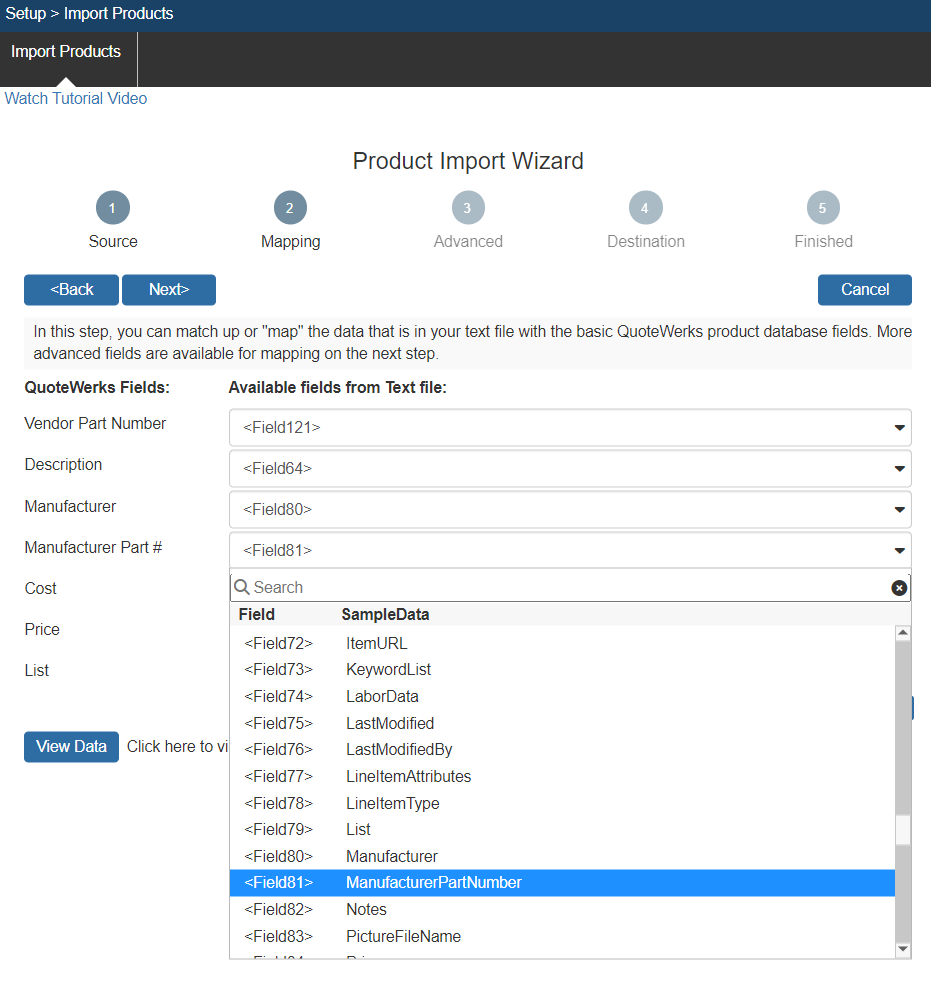931x988 pixels.
Task: Open the Watch Tutorial Video link
Action: point(76,99)
